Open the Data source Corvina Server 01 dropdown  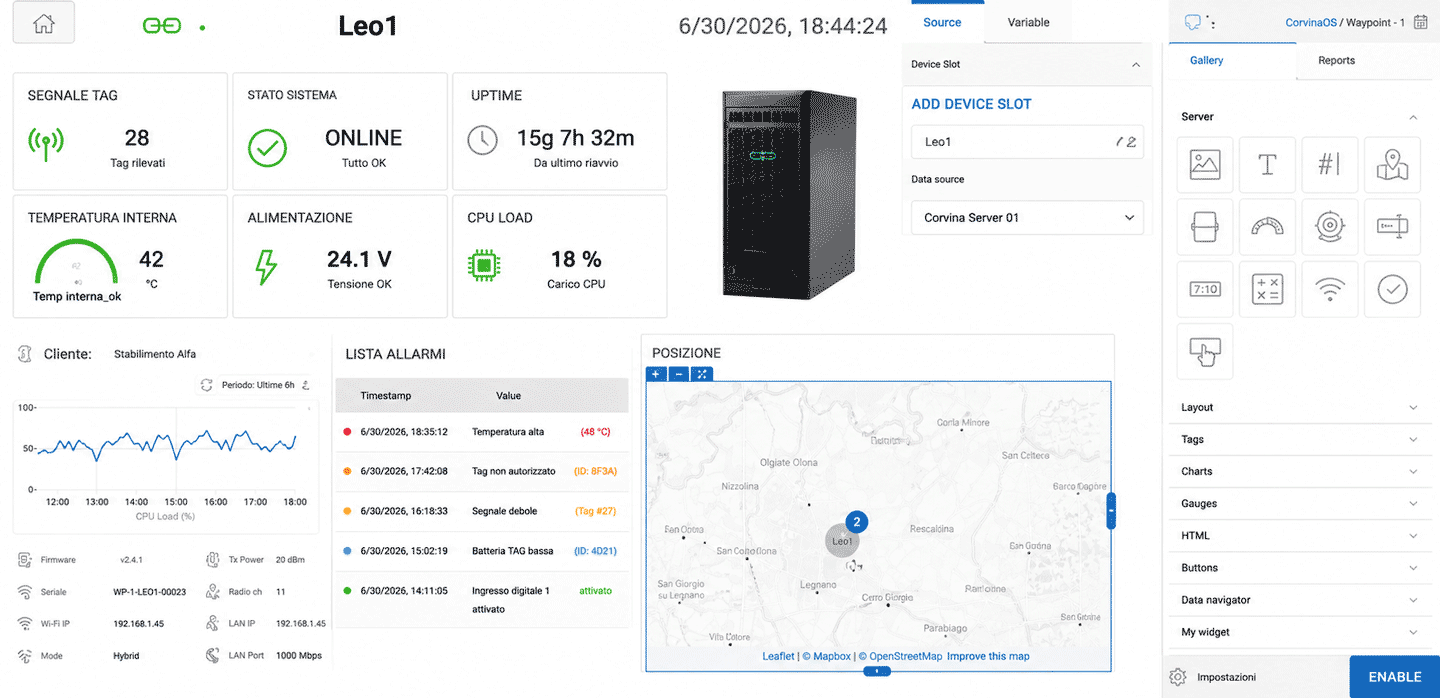pyautogui.click(x=1027, y=217)
